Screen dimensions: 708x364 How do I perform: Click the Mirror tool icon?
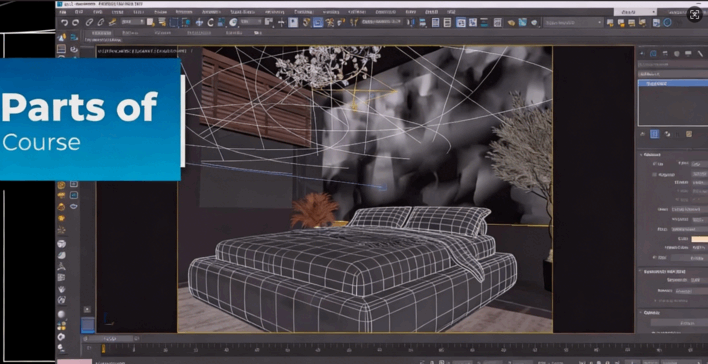[411, 22]
